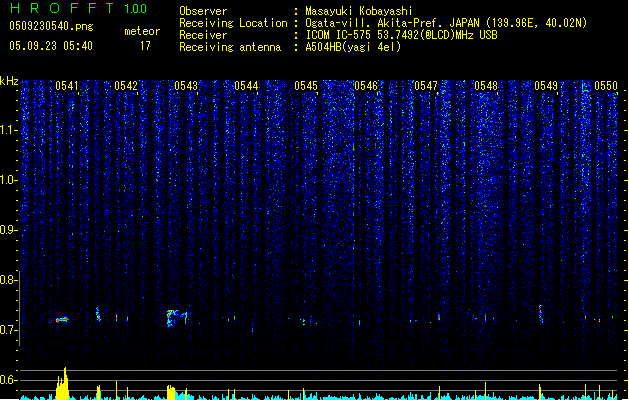Image resolution: width=629 pixels, height=400 pixels.
Task: Click the date stamp 05.09.23 05:40
Action: point(51,46)
